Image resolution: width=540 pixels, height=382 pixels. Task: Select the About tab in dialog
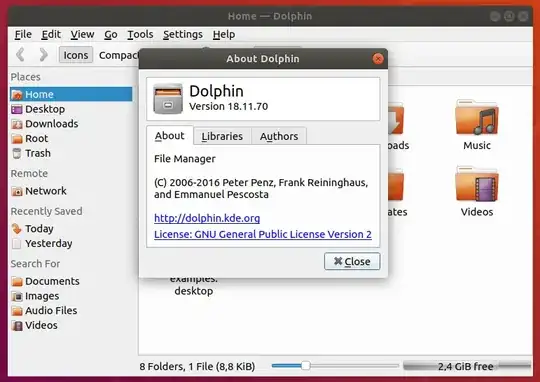(170, 136)
